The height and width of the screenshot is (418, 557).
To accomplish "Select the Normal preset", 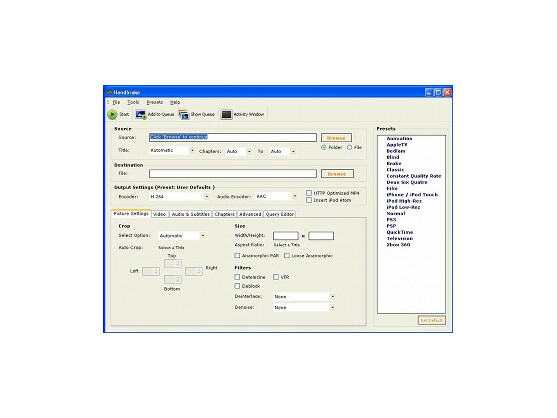I will click(x=396, y=213).
